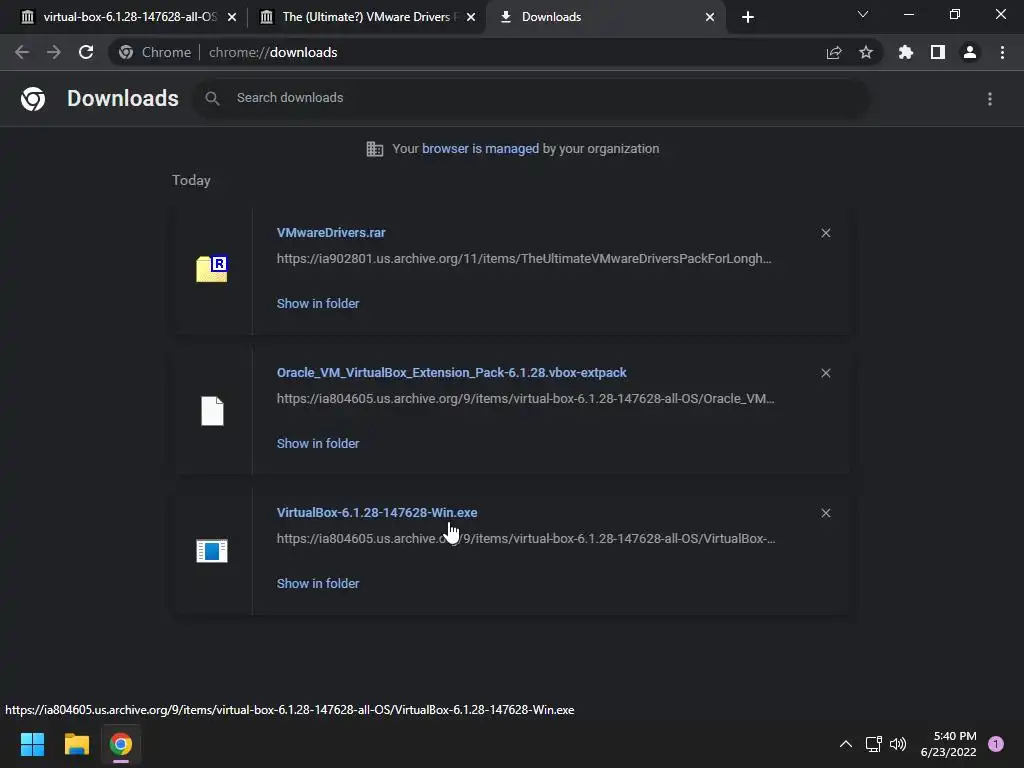
Task: Expand the tab search chevron
Action: 863,14
